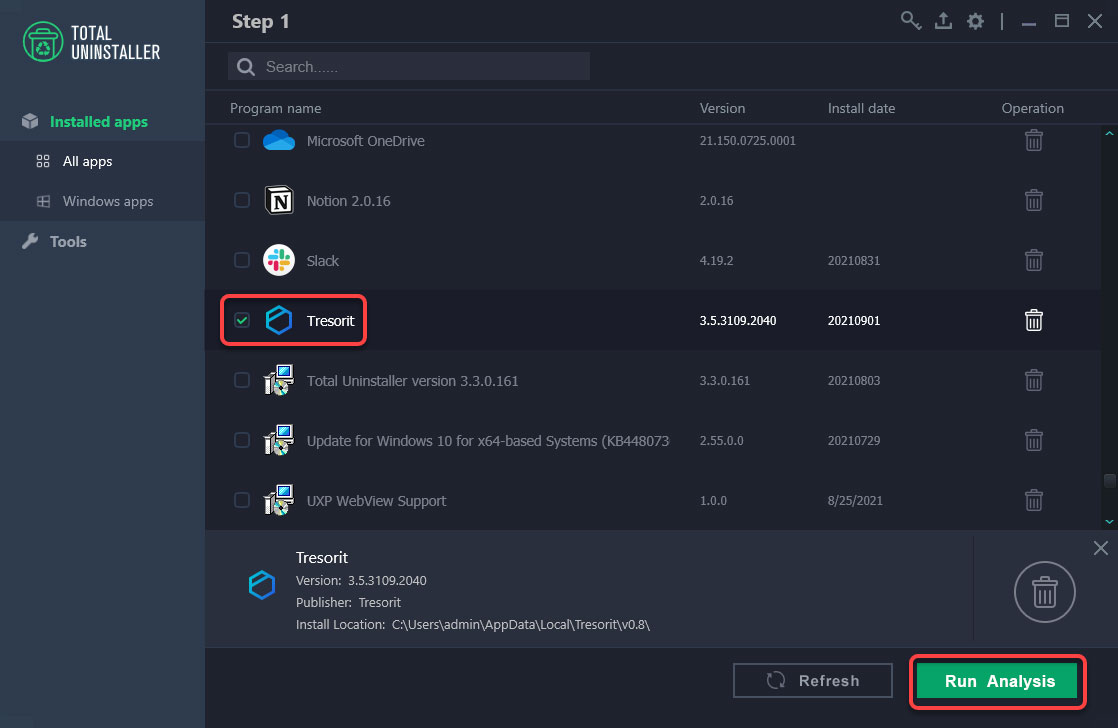Click Slack's install date 20210831
The height and width of the screenshot is (728, 1118).
853,260
